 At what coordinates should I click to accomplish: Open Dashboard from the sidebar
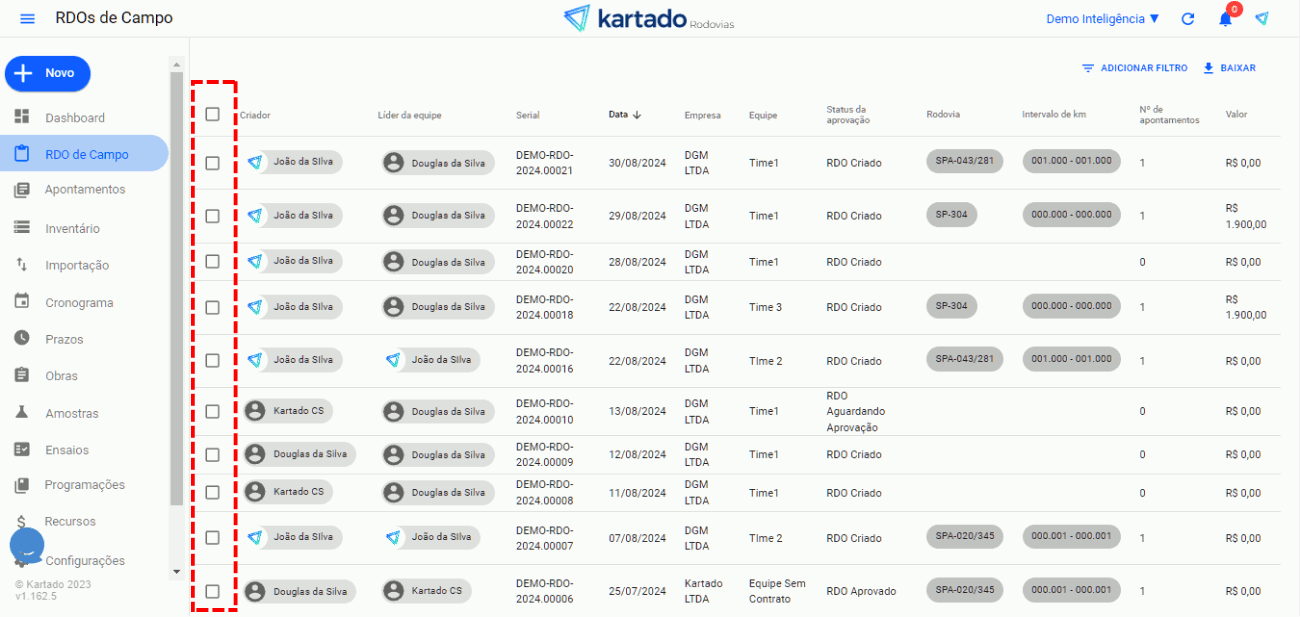tap(74, 118)
